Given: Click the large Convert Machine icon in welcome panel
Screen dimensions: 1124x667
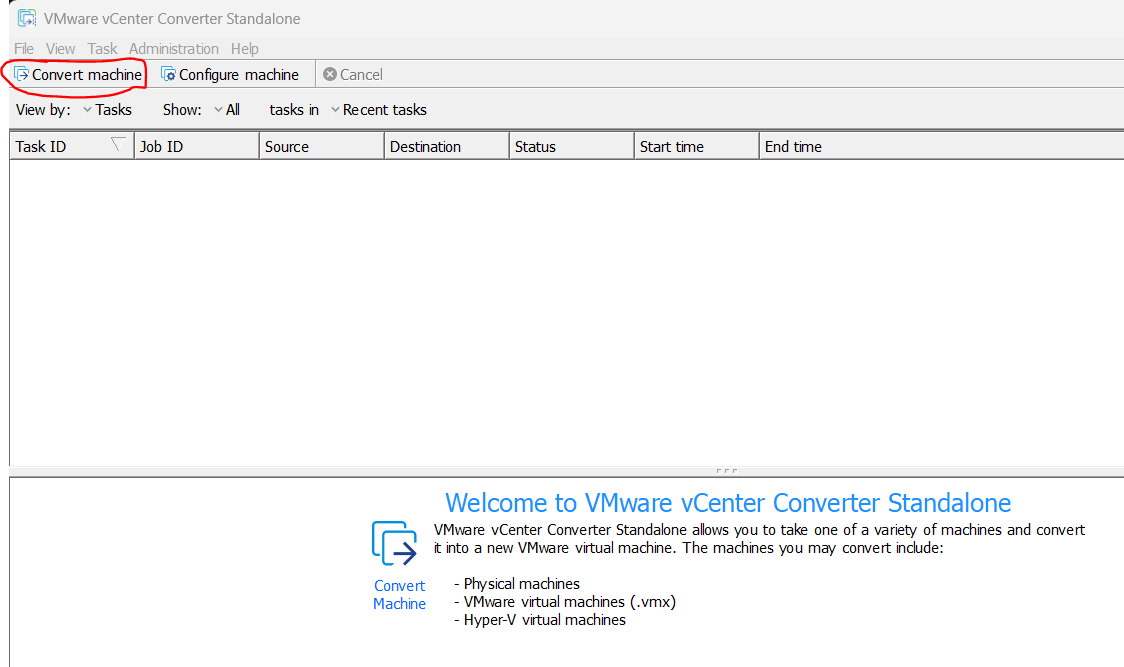Looking at the screenshot, I should click(394, 544).
